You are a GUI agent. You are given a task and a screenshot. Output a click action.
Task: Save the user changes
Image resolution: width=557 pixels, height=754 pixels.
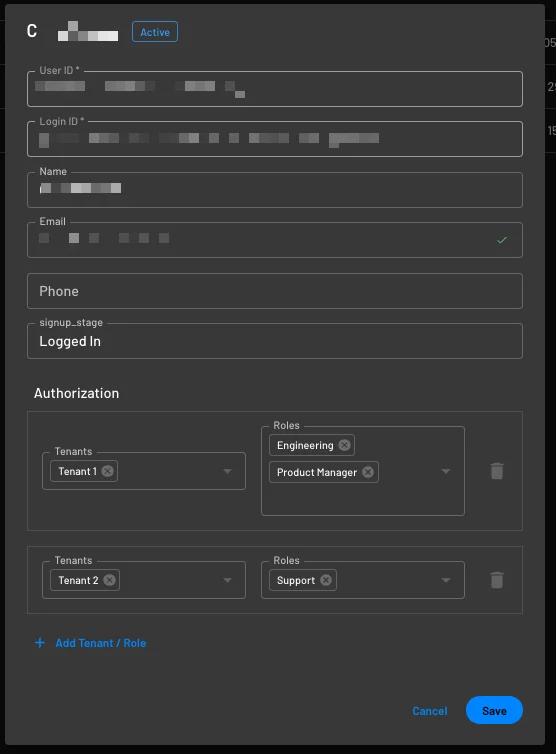(494, 710)
